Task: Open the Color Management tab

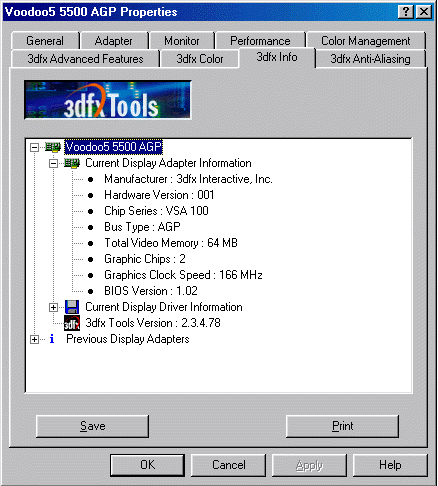Action: coord(366,41)
